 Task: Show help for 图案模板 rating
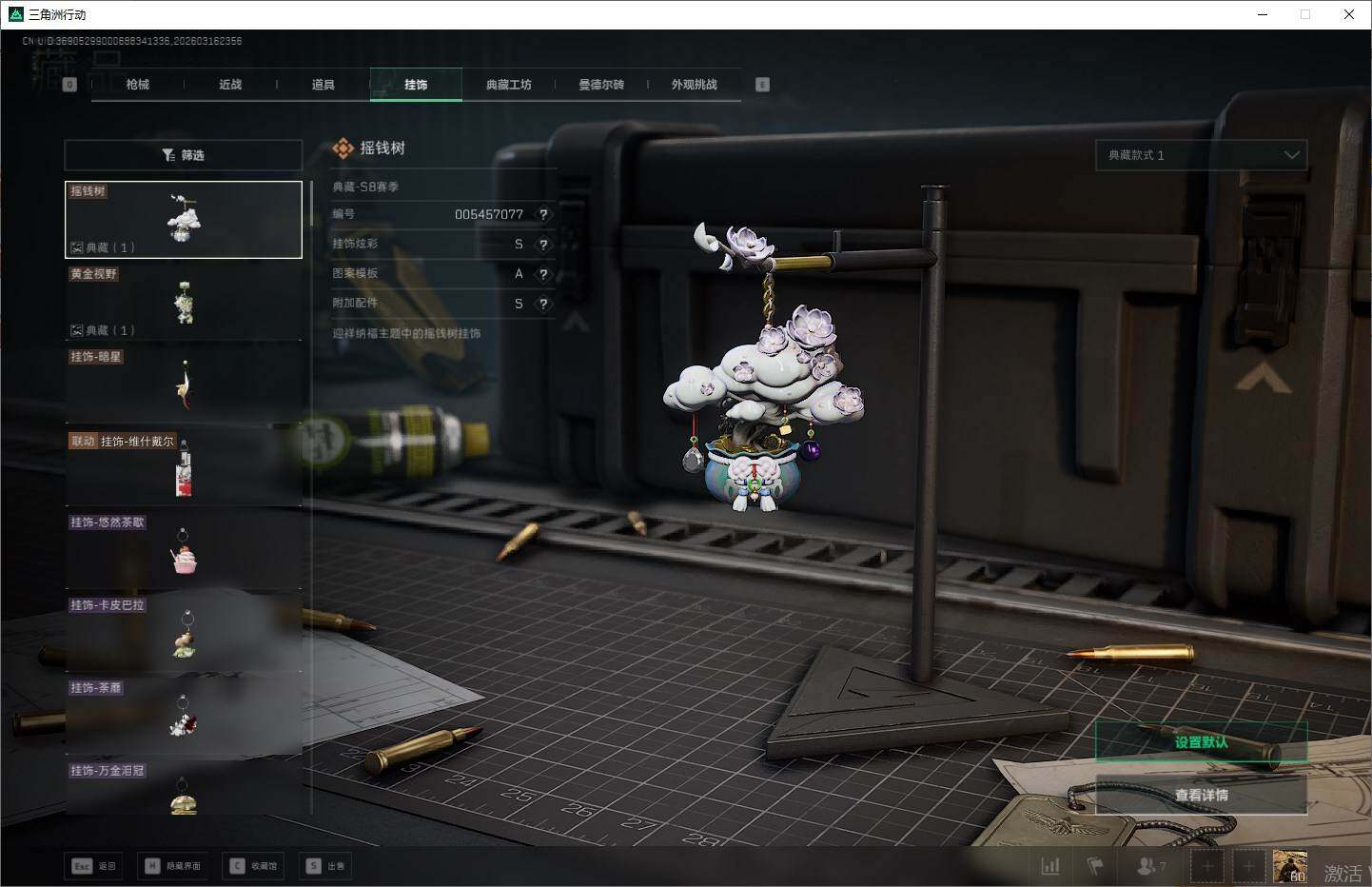(543, 274)
